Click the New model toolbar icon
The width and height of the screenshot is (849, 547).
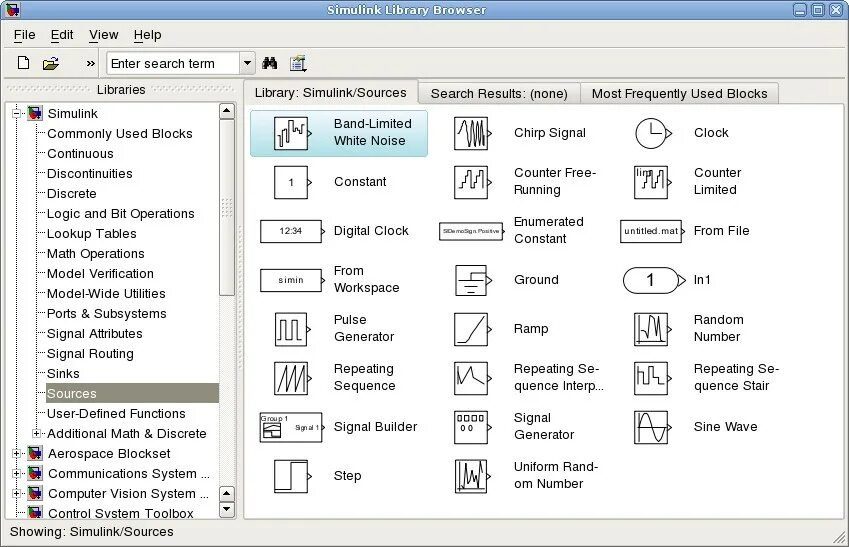click(23, 63)
